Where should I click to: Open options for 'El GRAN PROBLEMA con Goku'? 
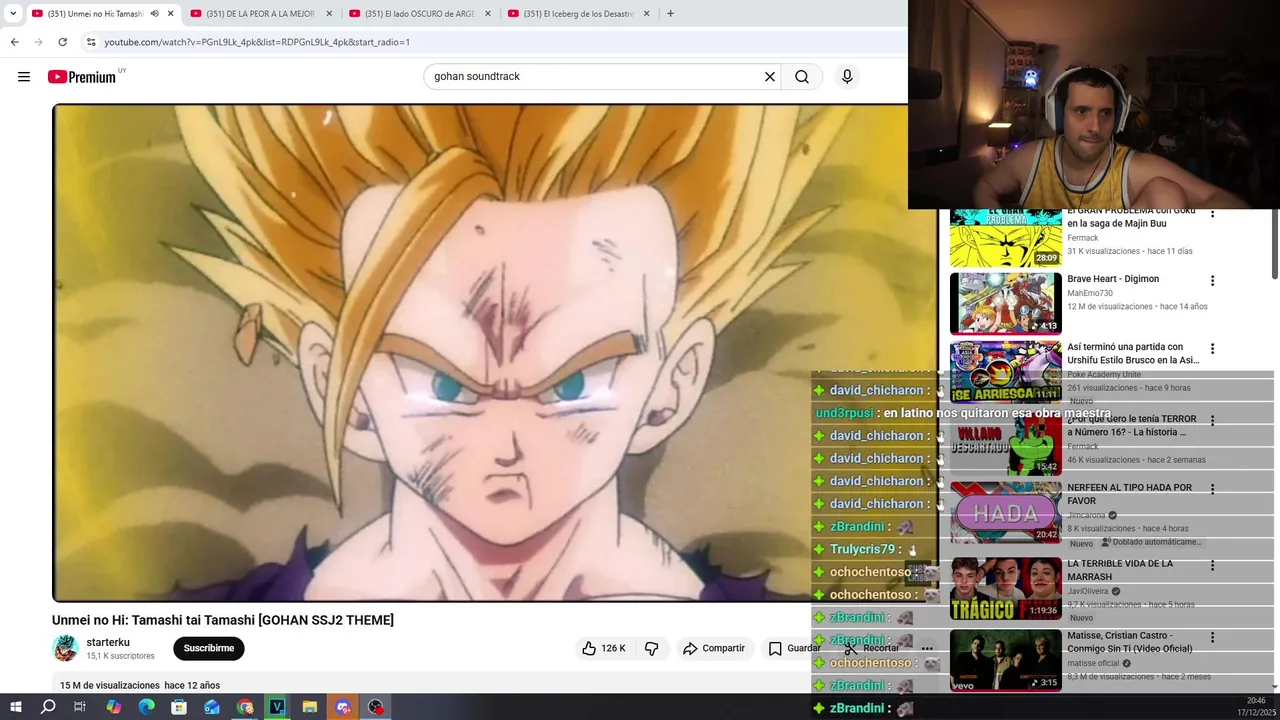pos(1212,214)
